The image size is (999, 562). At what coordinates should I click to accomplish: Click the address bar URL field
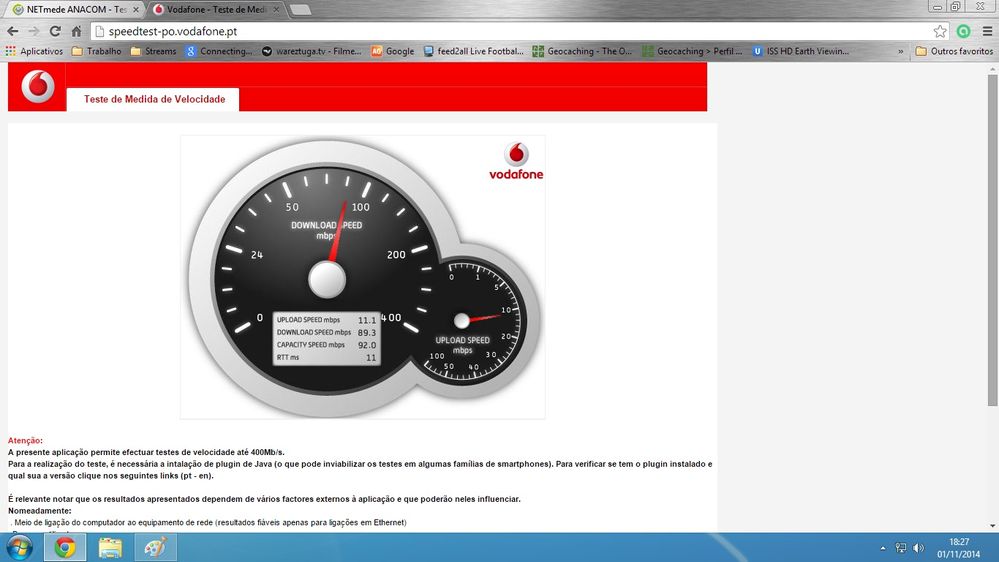(x=500, y=31)
